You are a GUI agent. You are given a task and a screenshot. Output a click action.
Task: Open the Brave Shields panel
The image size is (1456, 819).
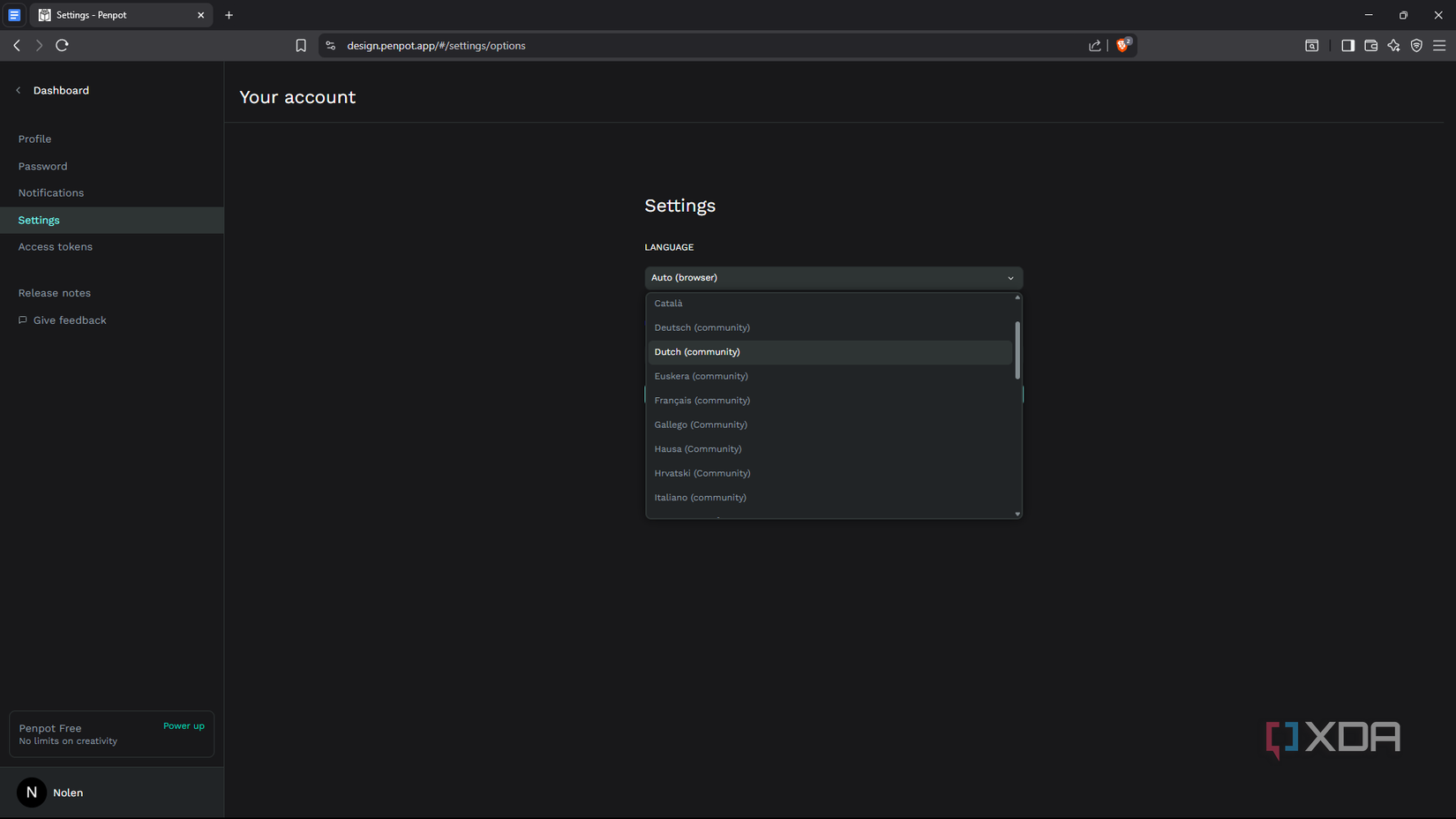(1122, 45)
